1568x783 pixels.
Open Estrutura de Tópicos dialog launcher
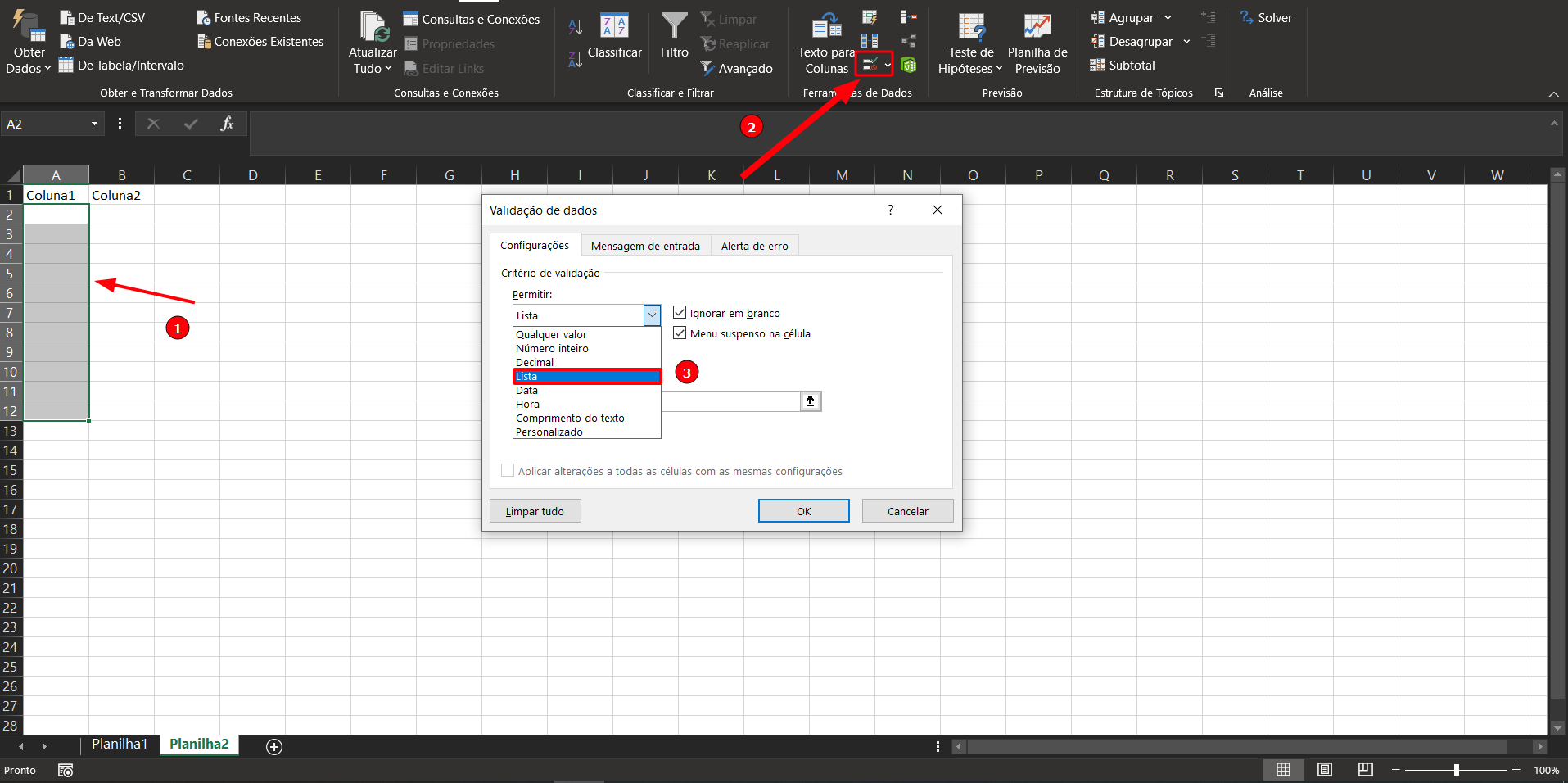coord(1219,93)
